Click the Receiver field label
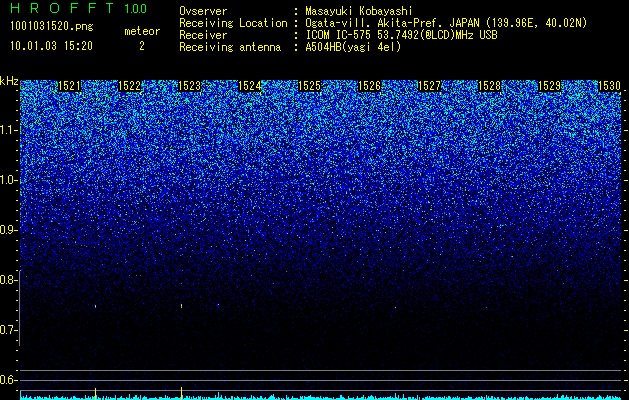The height and width of the screenshot is (400, 629). pyautogui.click(x=203, y=35)
